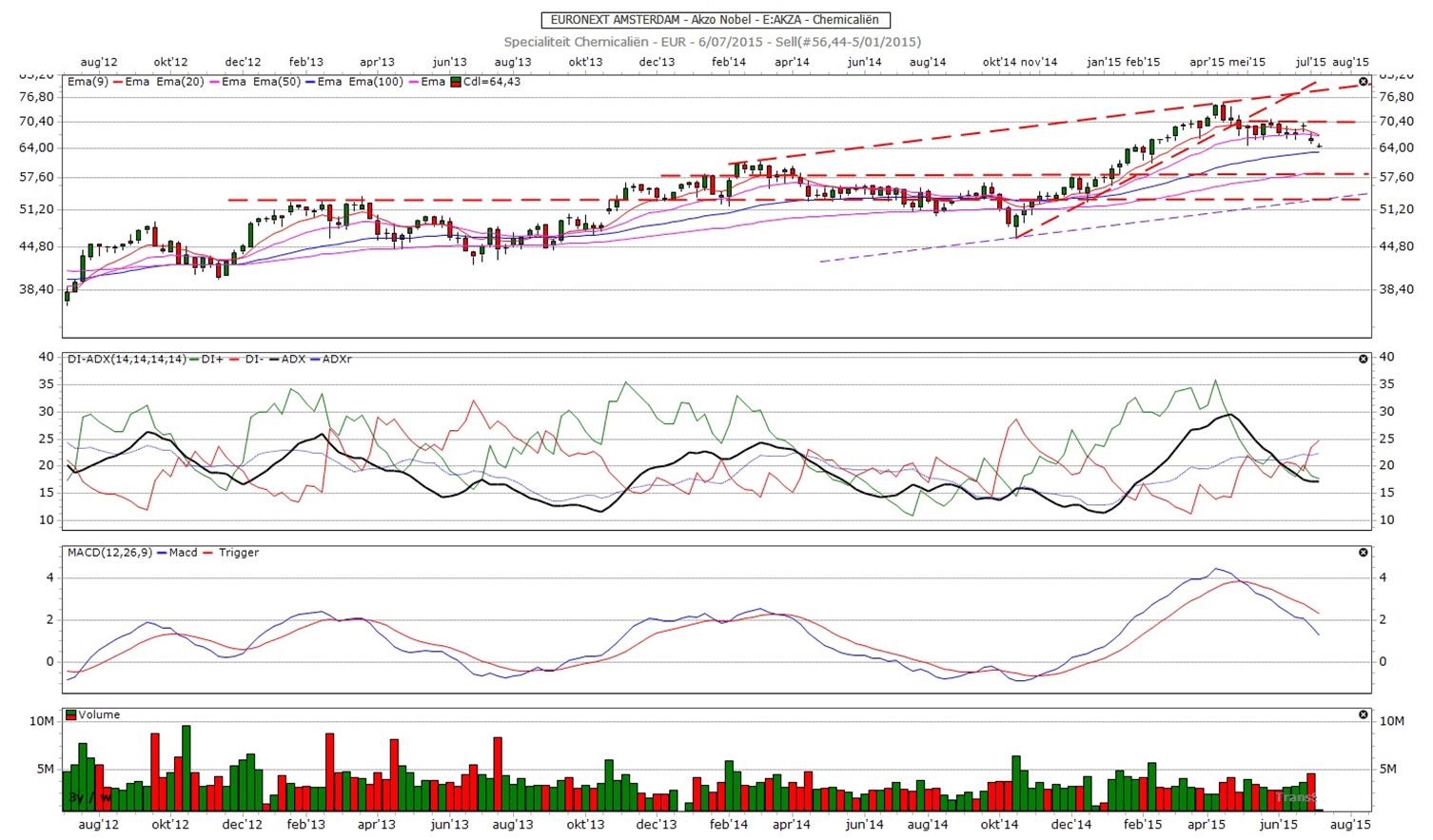1433x840 pixels.
Task: Close the MACD indicator panel with its circled X icon
Action: pos(1363,553)
